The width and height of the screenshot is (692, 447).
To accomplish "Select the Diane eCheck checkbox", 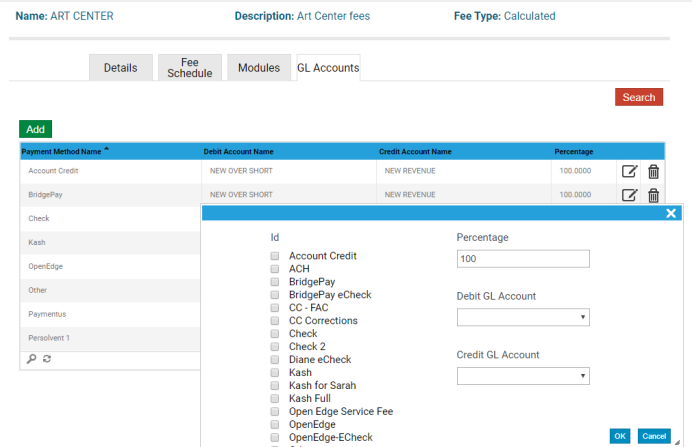I will pos(274,360).
